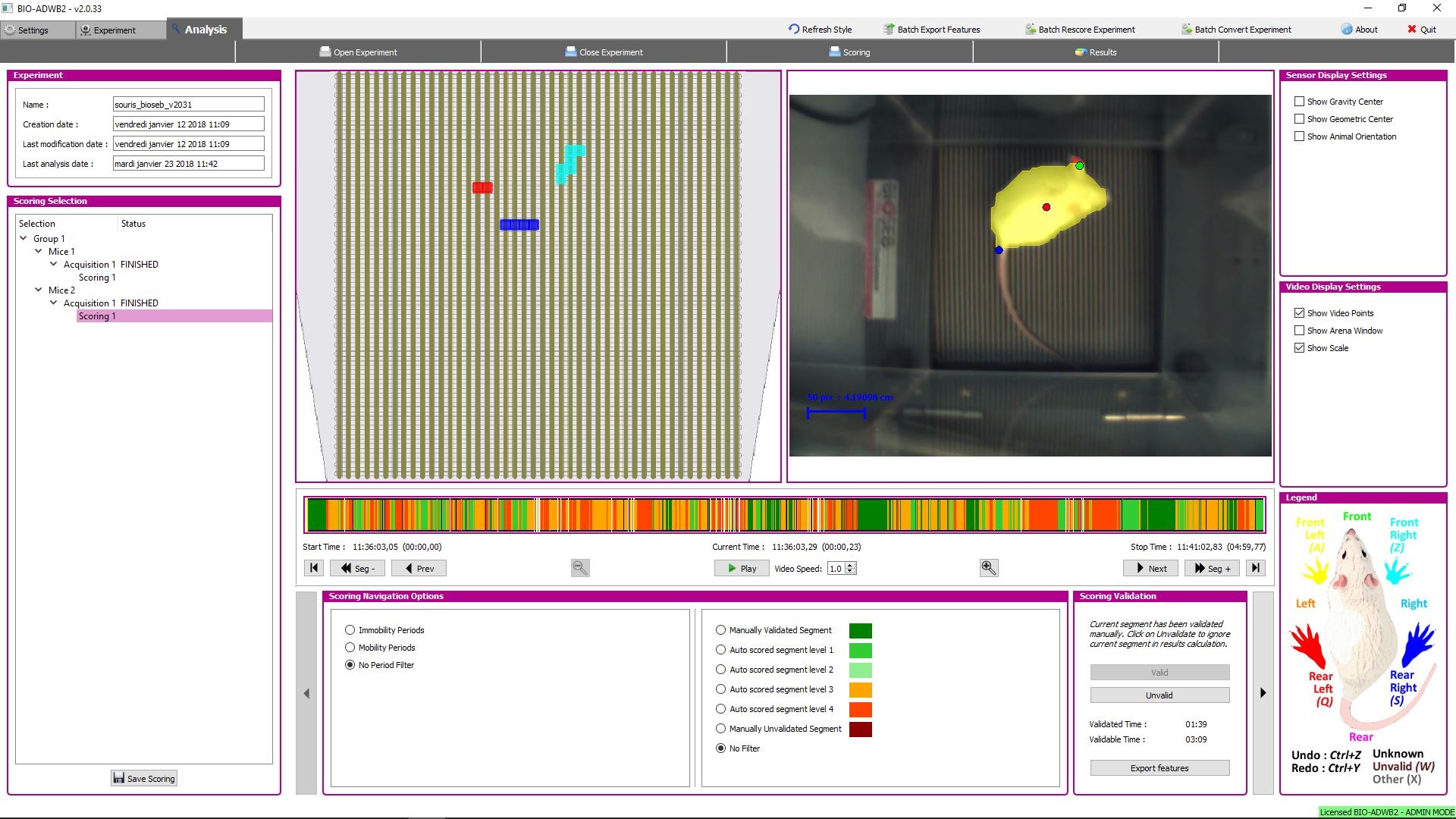The image size is (1456, 819).
Task: Jump to end with skip-to-end icon
Action: tap(1255, 568)
